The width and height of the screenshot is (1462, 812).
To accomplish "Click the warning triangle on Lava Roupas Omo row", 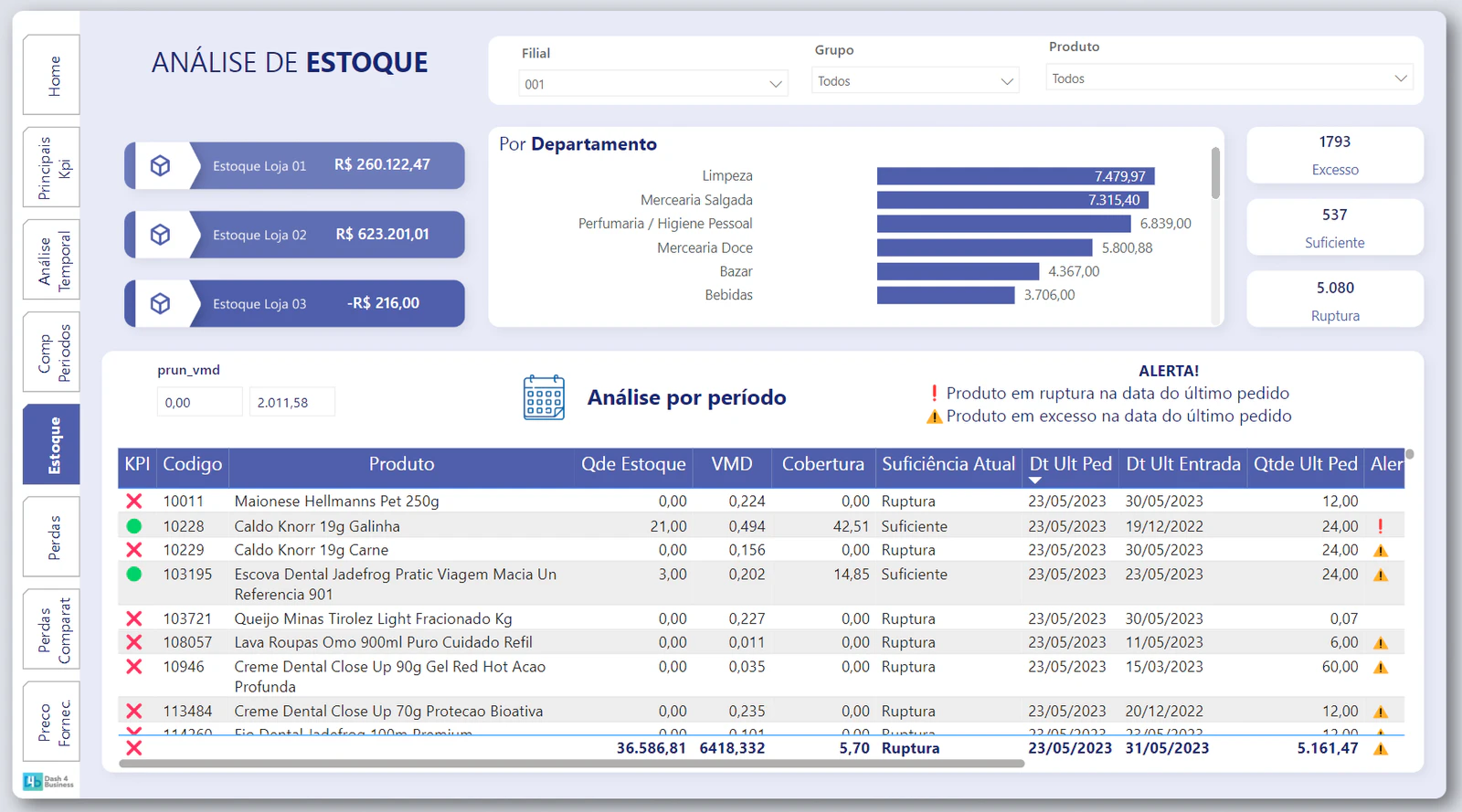I will [x=1381, y=643].
